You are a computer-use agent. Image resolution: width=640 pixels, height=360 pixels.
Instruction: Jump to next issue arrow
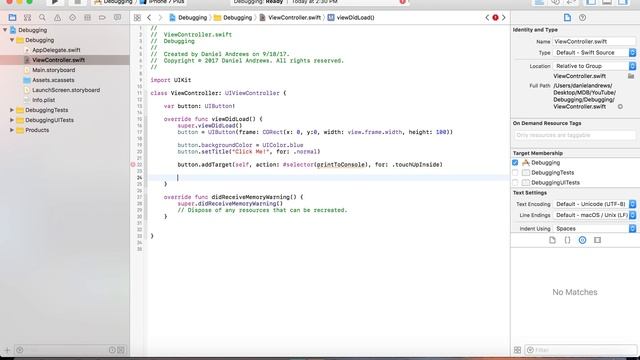503,18
